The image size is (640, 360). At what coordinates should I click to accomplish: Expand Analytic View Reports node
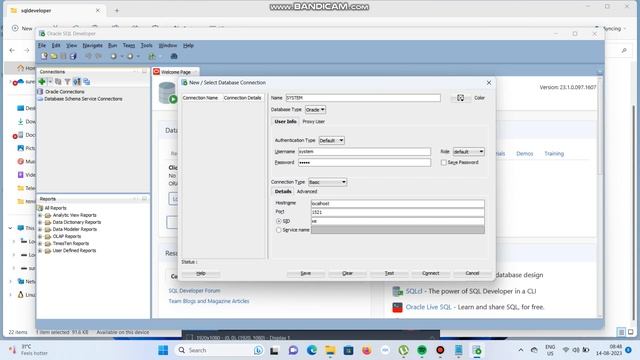[40, 215]
